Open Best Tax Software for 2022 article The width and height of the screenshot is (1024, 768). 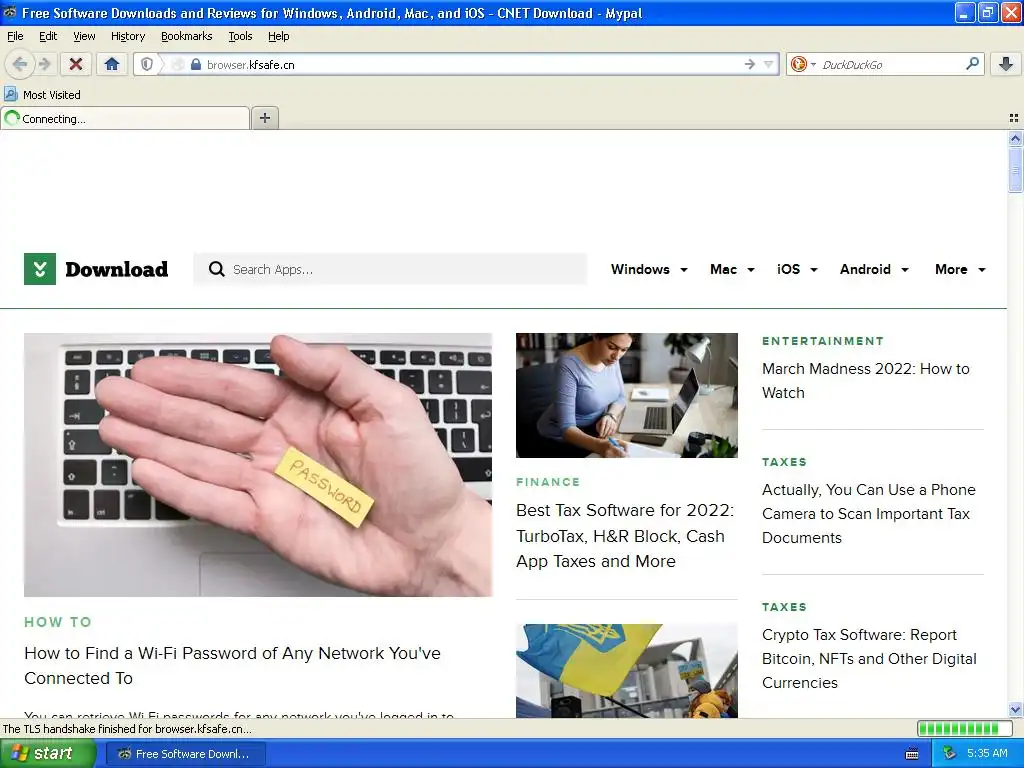click(x=625, y=536)
